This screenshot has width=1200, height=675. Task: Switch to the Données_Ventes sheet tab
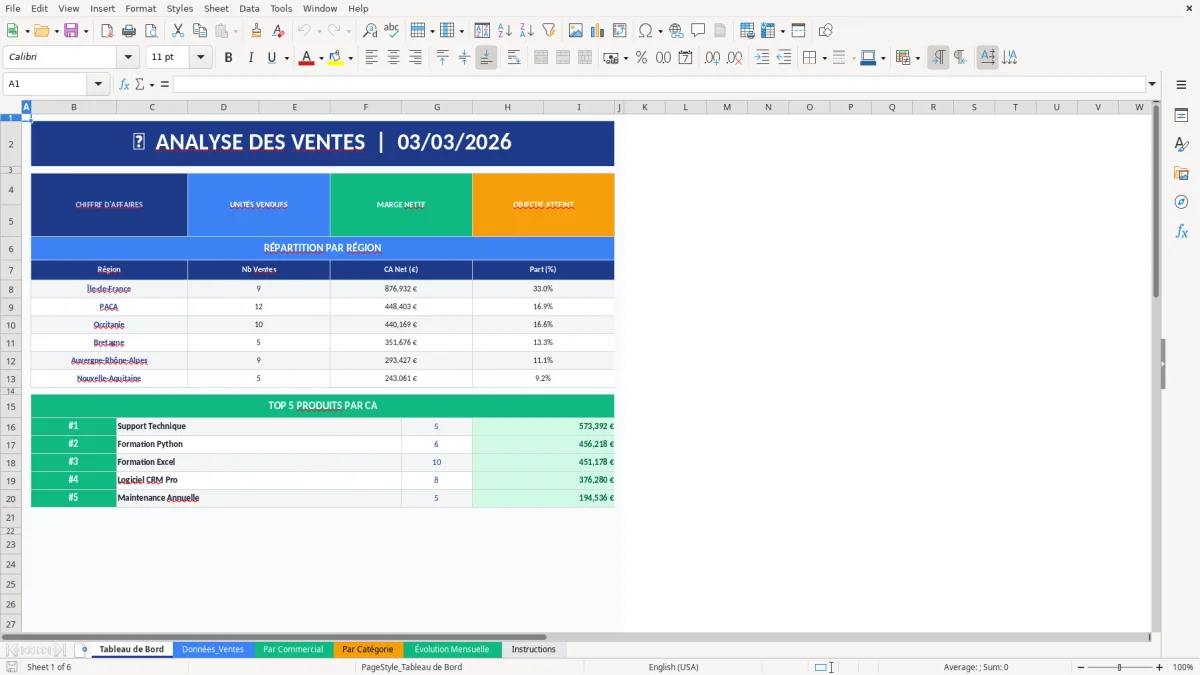coord(210,649)
